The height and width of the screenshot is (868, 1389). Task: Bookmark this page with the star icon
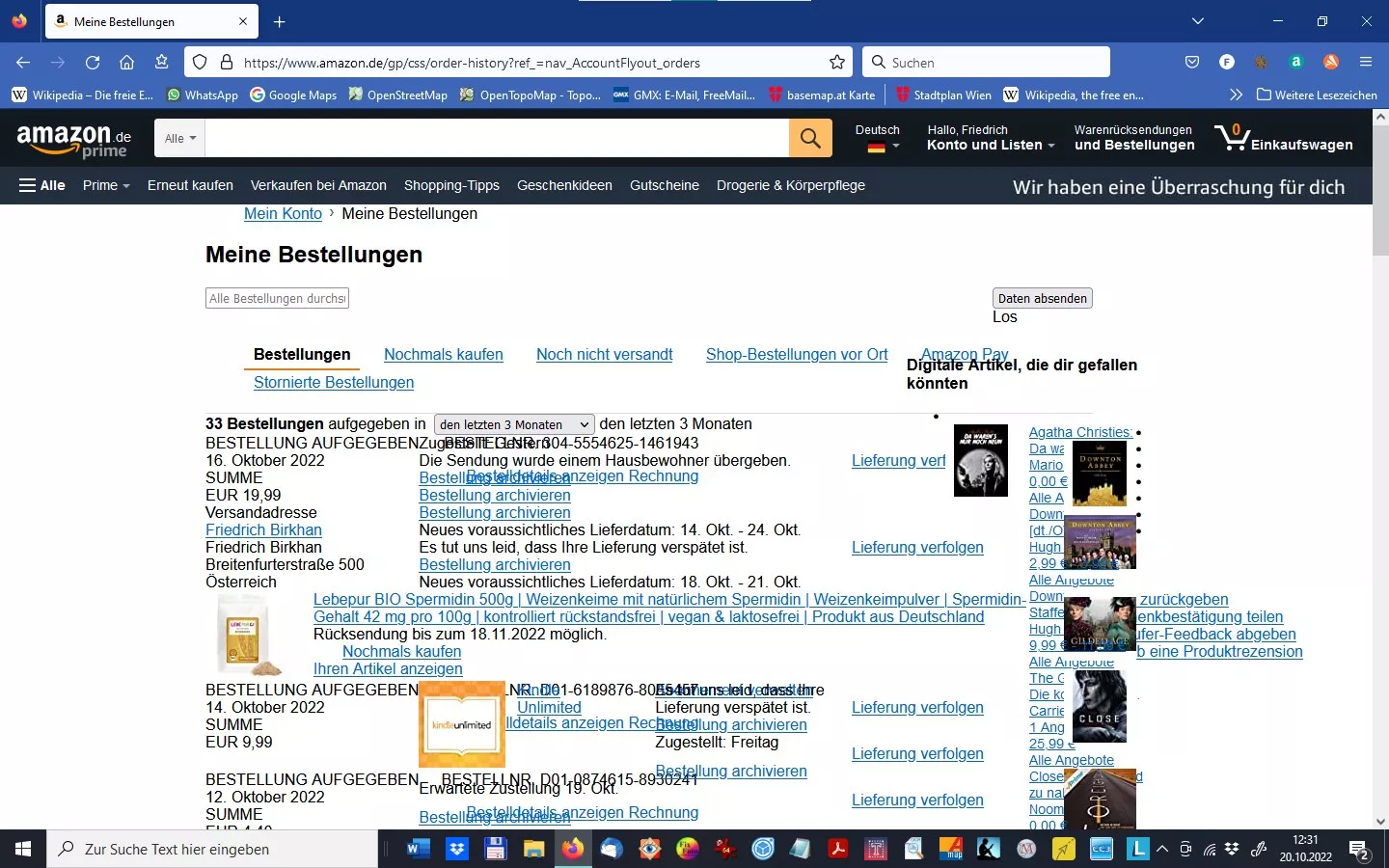pos(837,63)
